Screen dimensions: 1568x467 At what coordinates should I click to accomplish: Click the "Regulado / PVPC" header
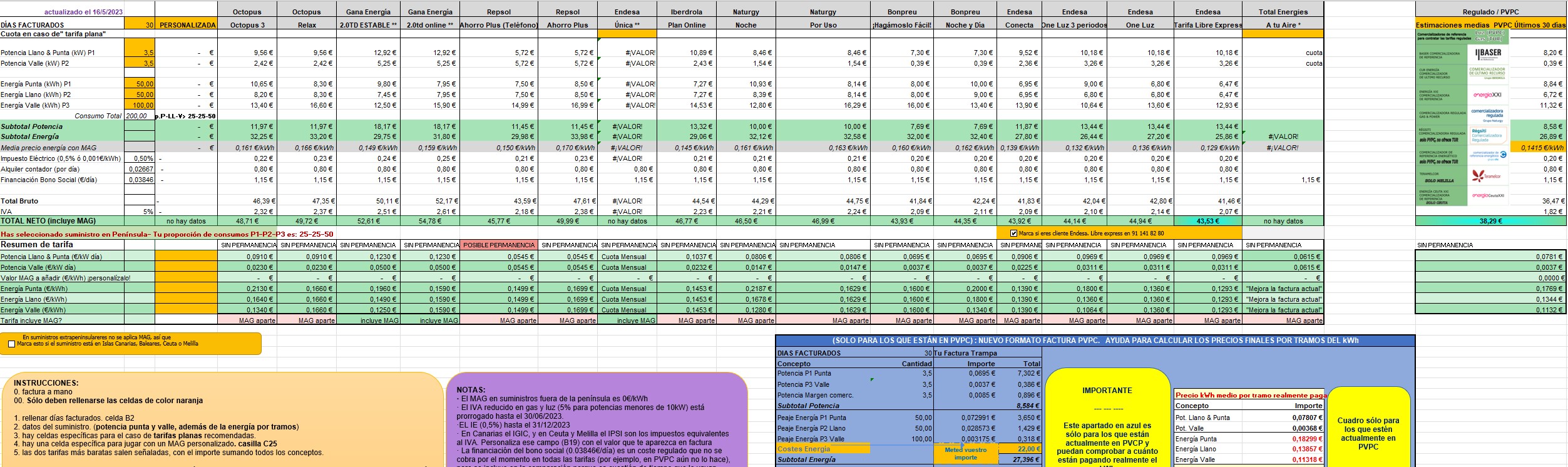coord(1490,12)
